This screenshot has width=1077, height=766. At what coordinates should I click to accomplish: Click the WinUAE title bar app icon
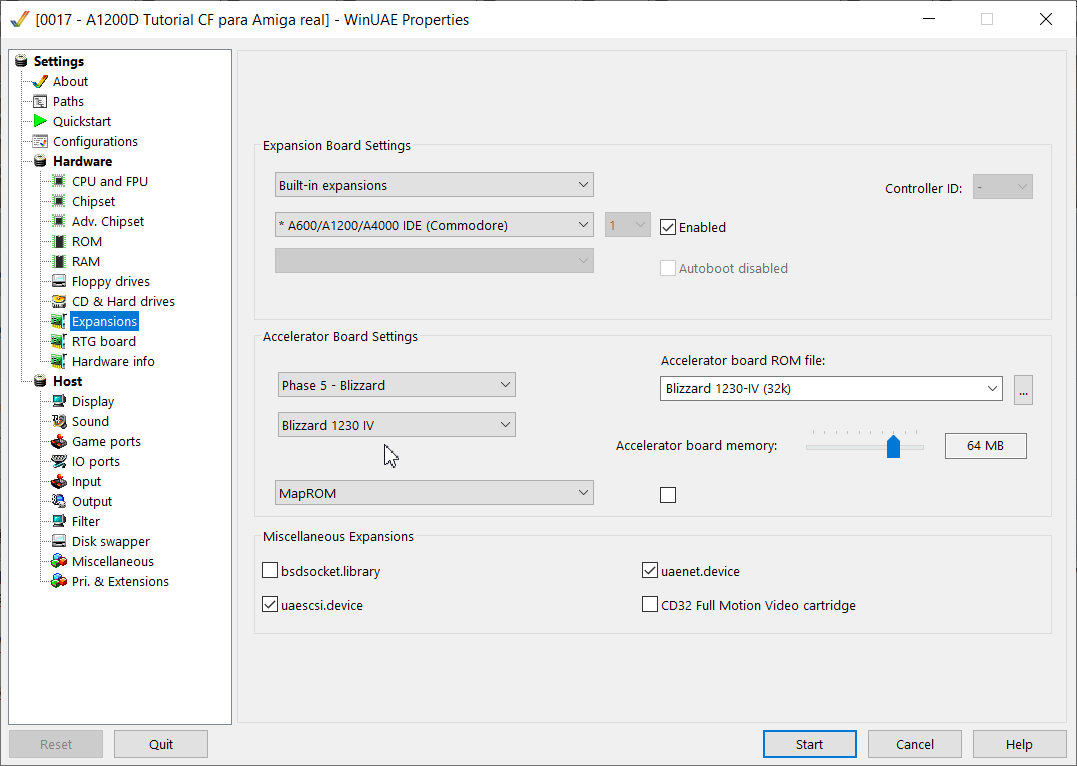20,19
